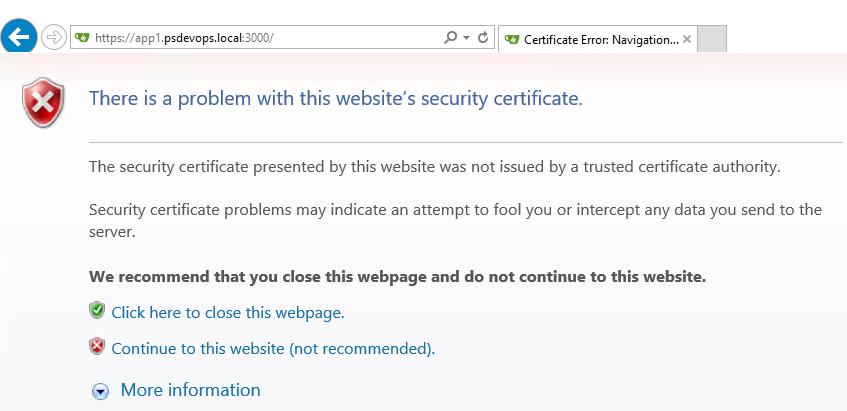847x411 pixels.
Task: Click green shield beside close webpage link
Action: coord(97,310)
